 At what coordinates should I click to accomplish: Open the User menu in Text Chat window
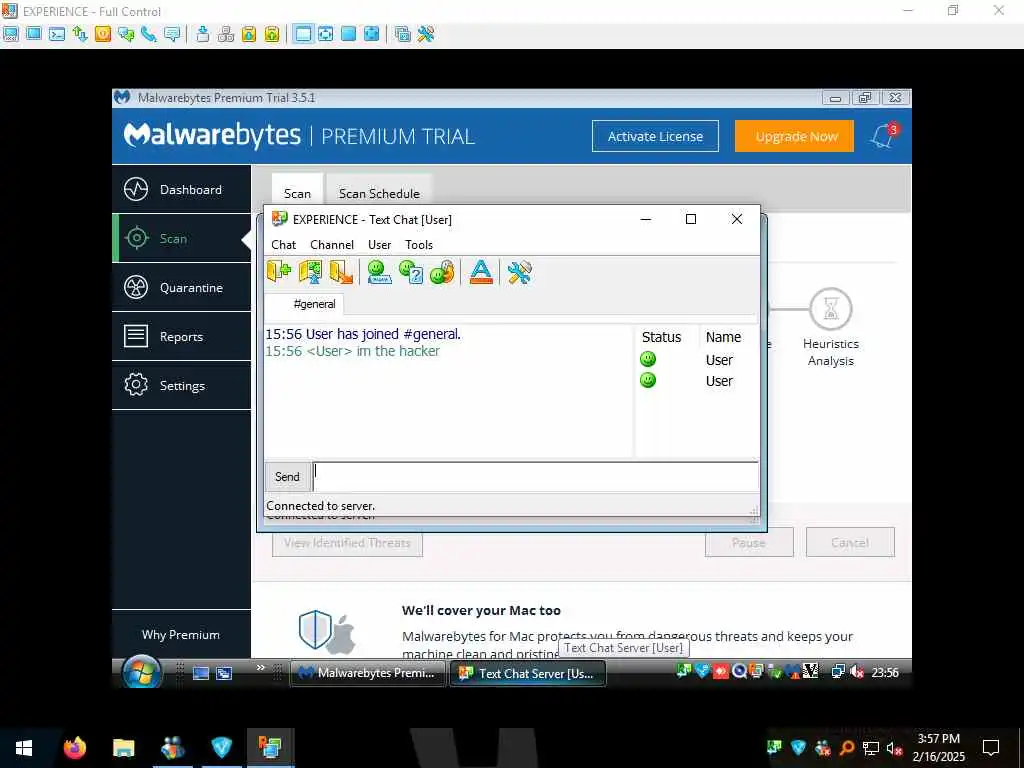[379, 244]
